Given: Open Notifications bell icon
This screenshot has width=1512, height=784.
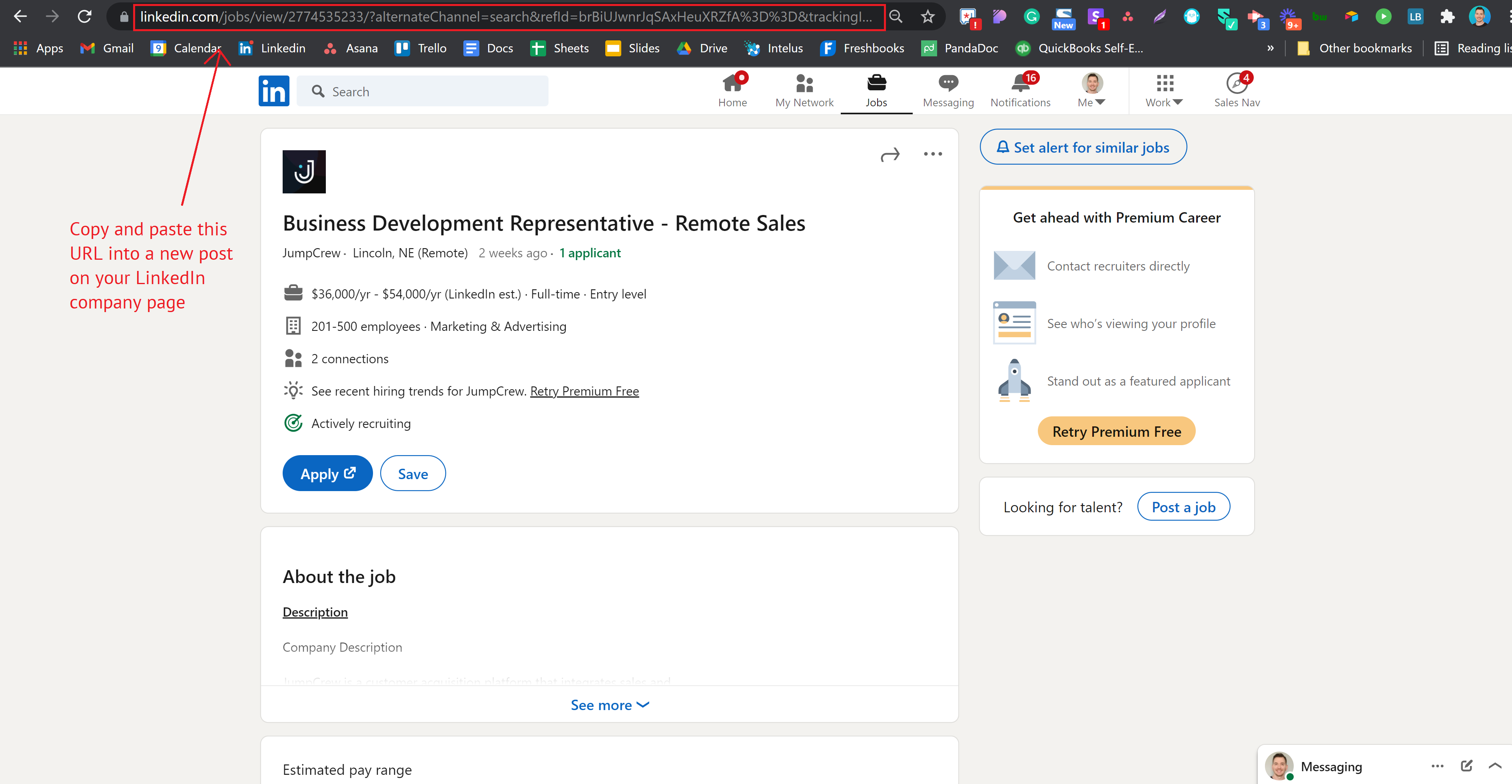Looking at the screenshot, I should 1020,91.
